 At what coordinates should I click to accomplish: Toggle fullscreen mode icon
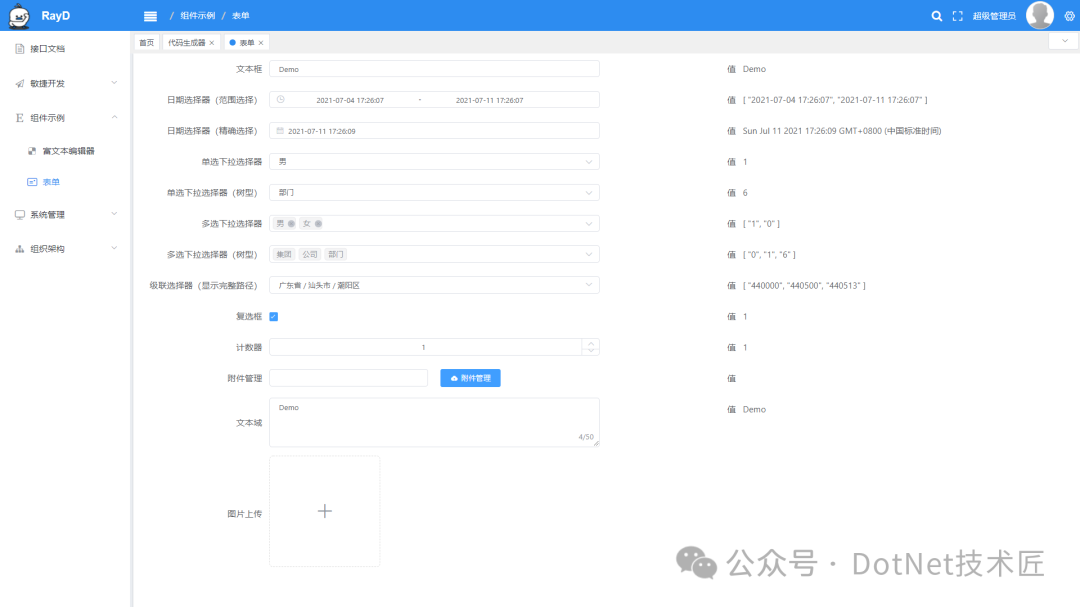957,16
